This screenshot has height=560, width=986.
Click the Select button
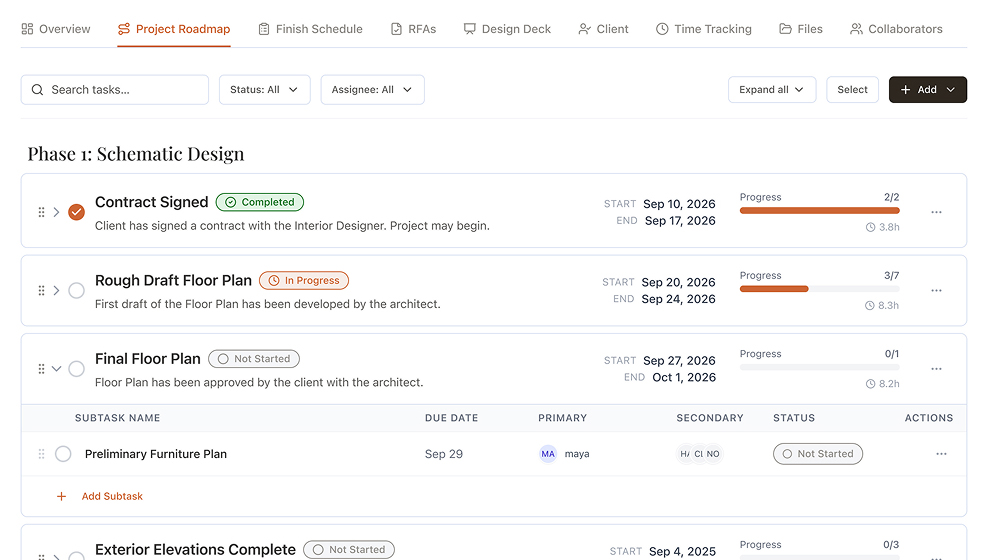(x=852, y=90)
